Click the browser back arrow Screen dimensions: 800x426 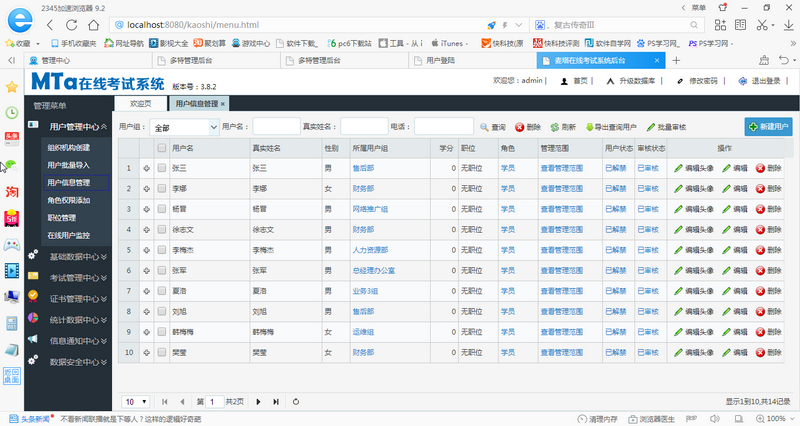pos(50,24)
